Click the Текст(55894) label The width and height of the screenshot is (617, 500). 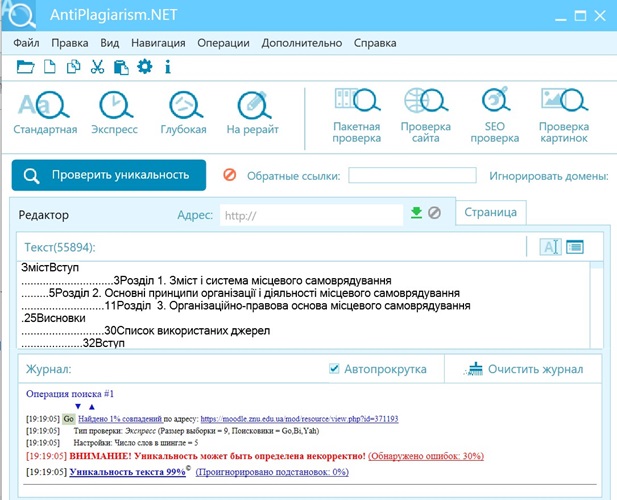(60, 247)
